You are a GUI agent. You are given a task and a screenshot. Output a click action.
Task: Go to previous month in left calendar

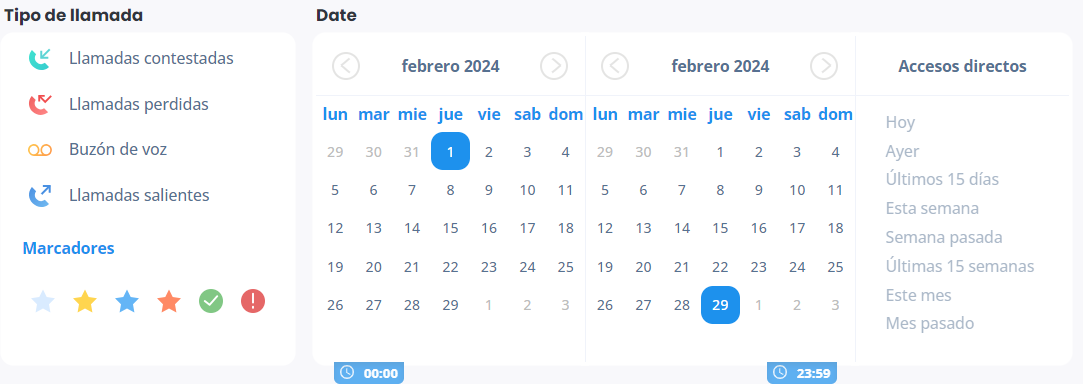346,66
